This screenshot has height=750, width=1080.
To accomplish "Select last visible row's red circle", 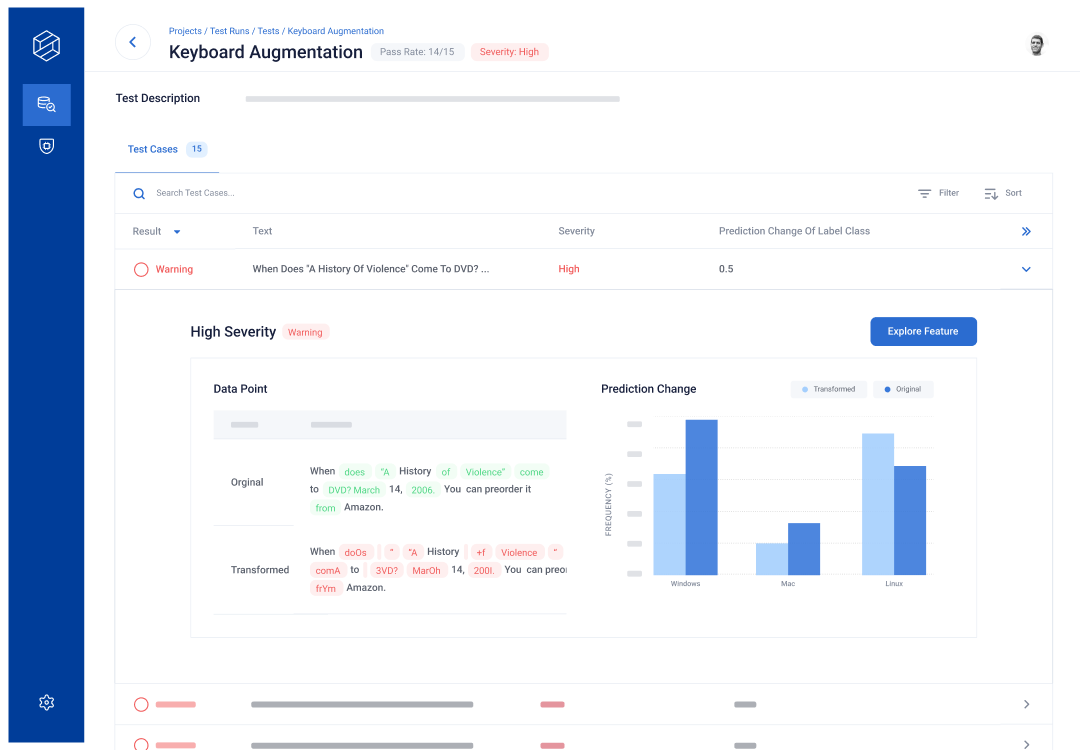I will 141,744.
